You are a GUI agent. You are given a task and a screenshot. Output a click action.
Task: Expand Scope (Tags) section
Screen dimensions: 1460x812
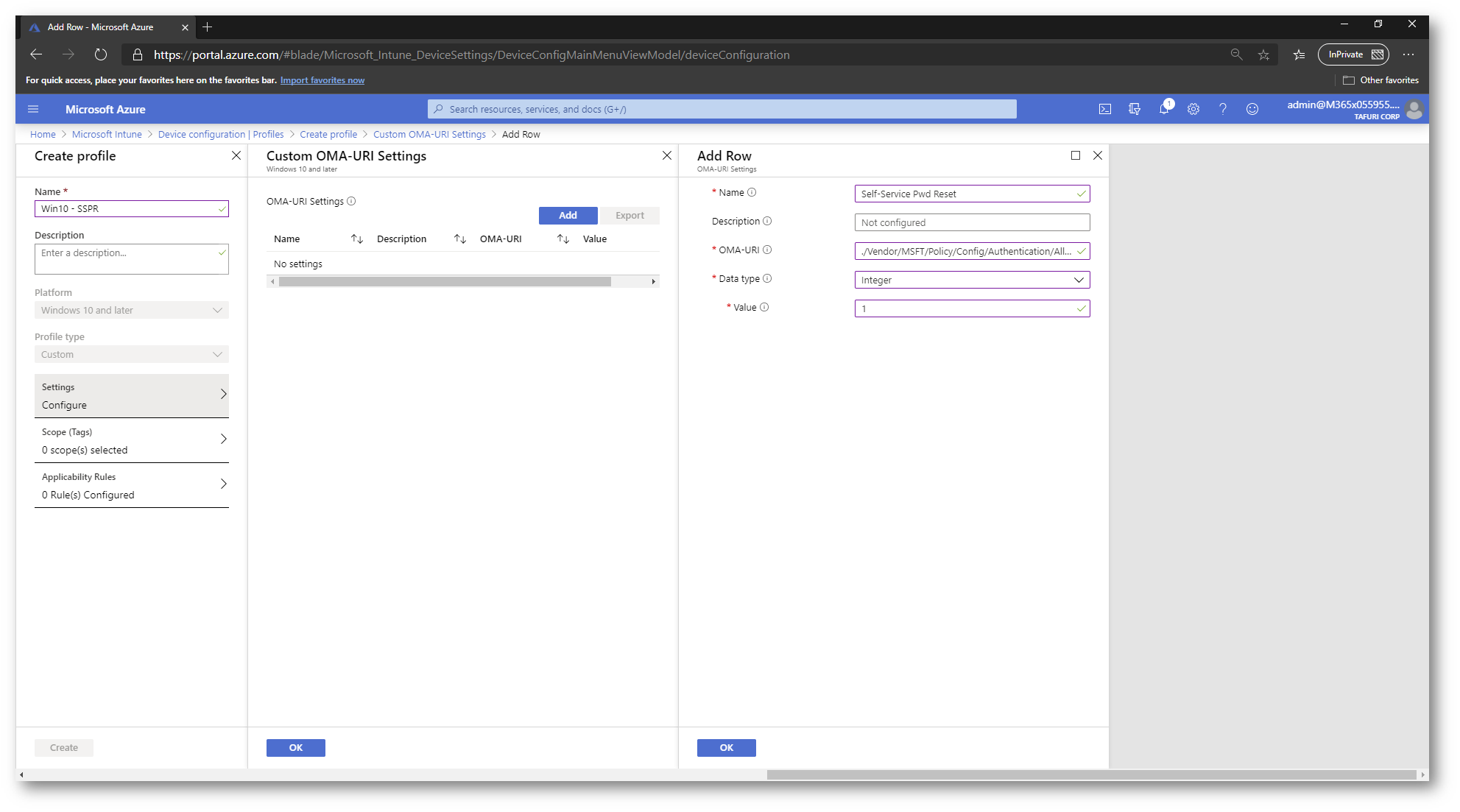[x=132, y=440]
